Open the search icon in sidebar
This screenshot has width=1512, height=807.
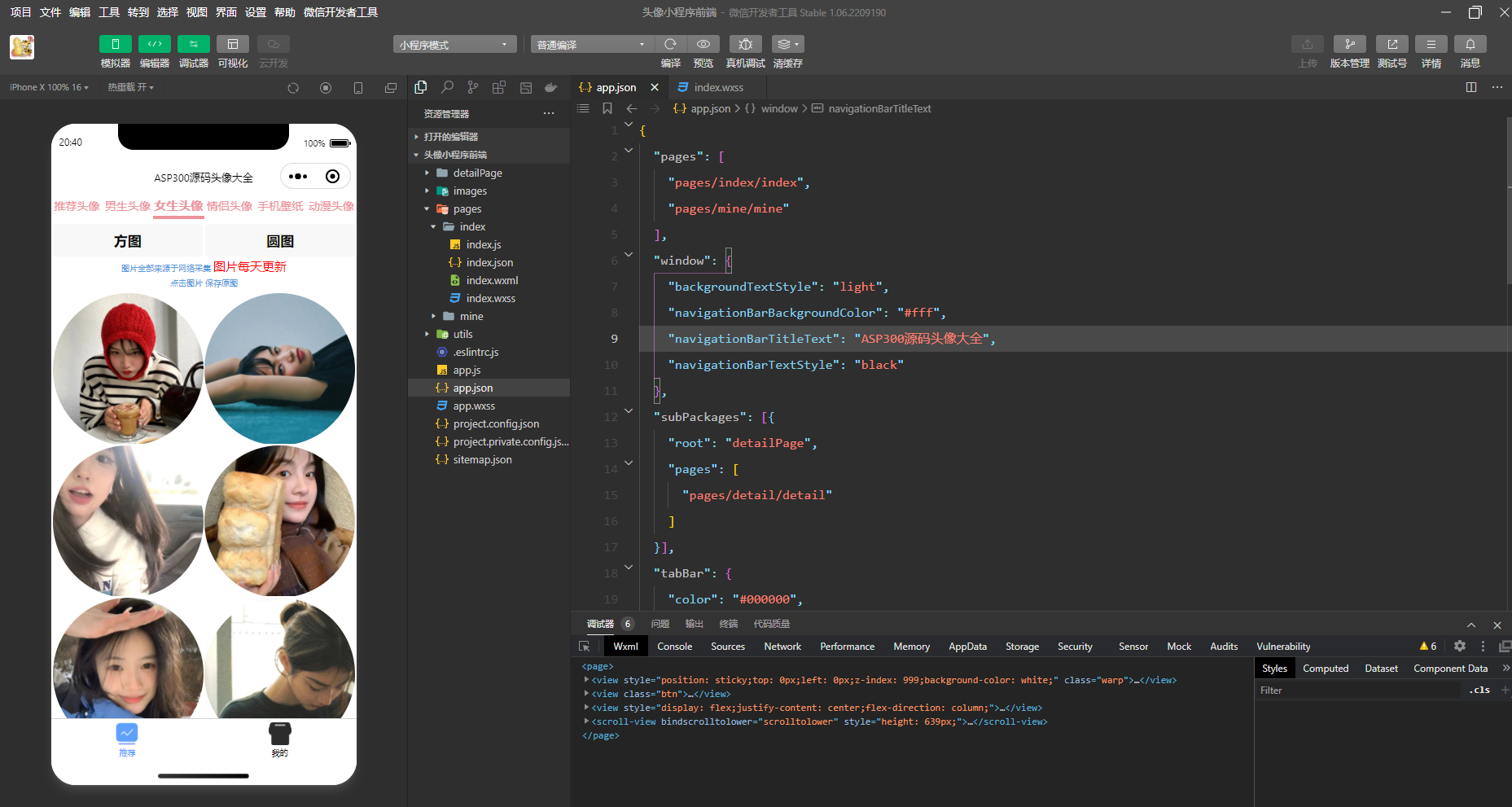[447, 87]
